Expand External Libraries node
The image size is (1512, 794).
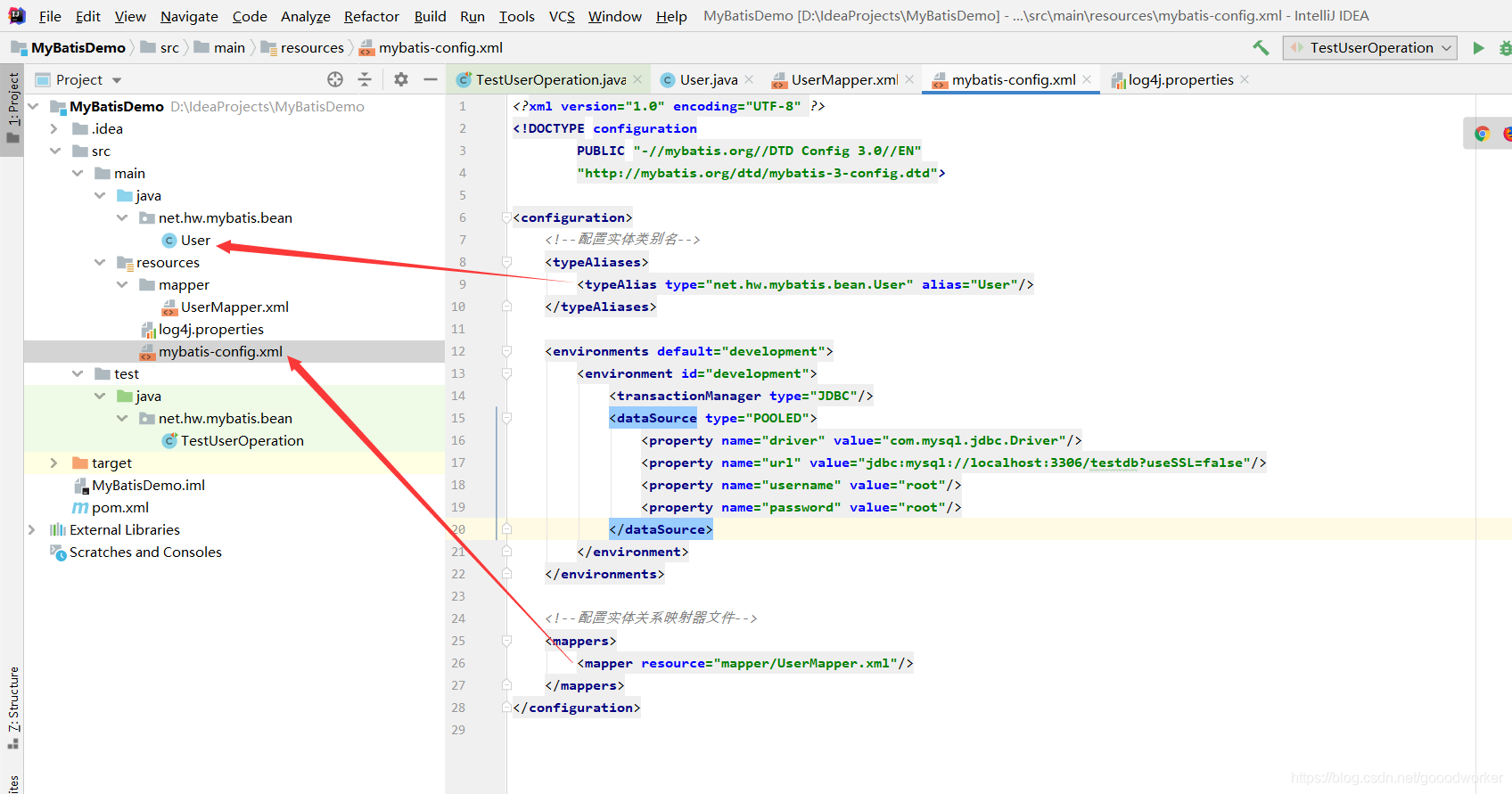tap(32, 529)
